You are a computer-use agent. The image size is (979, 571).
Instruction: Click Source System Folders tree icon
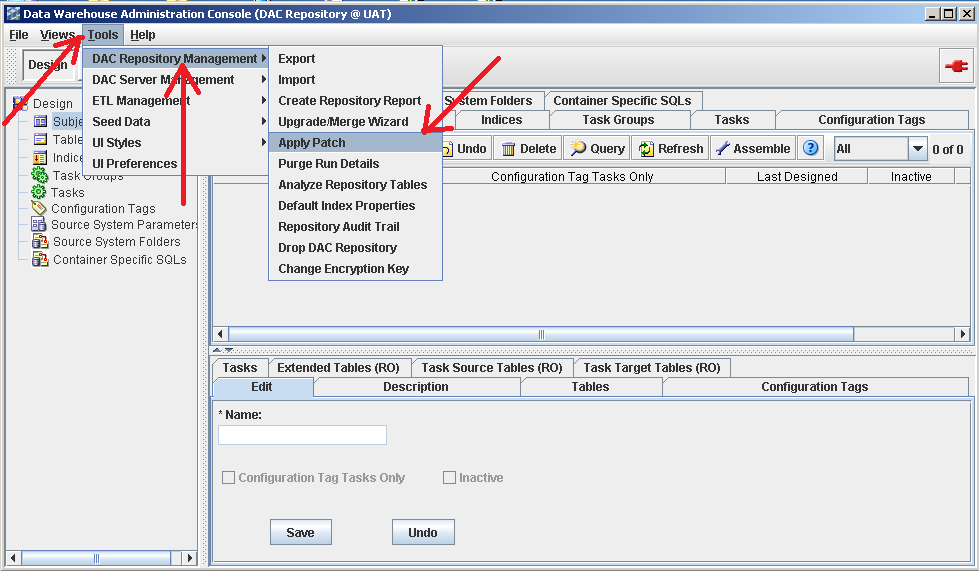(x=40, y=242)
